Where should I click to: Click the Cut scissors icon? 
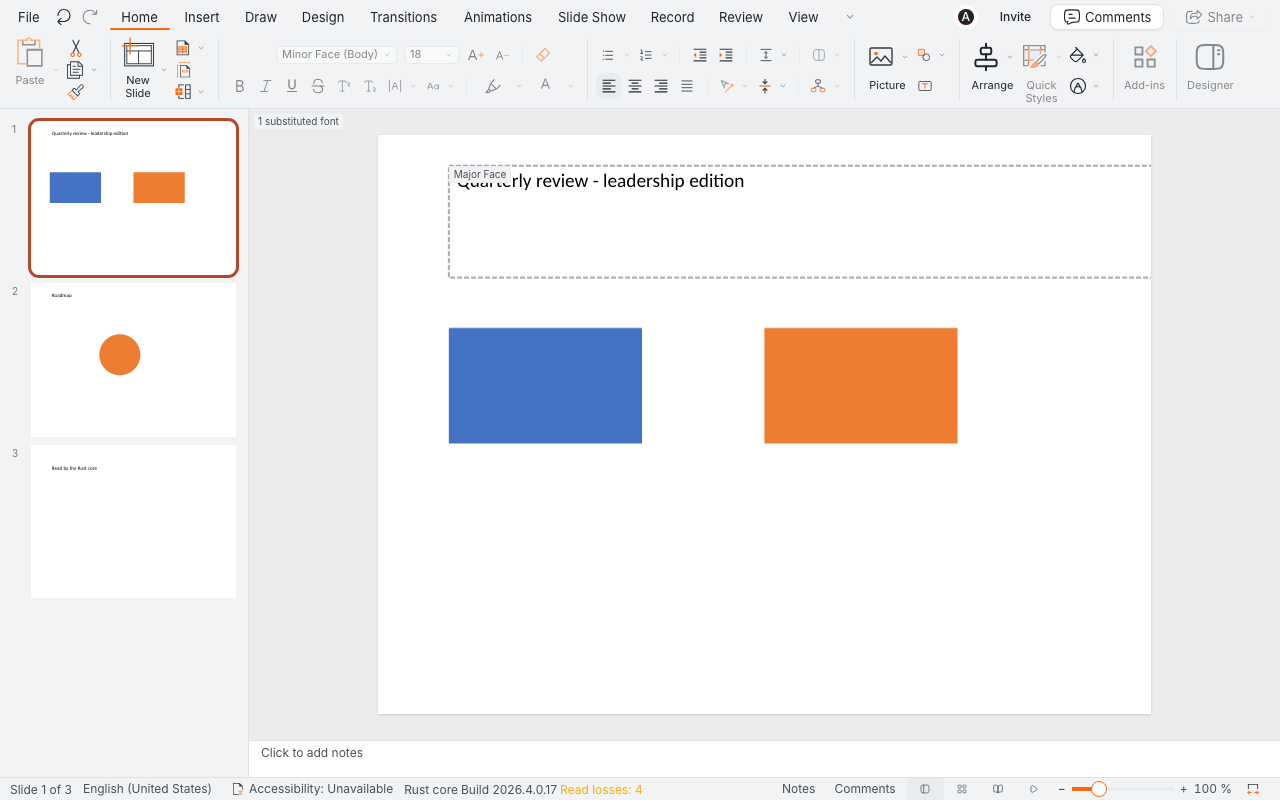click(x=75, y=48)
